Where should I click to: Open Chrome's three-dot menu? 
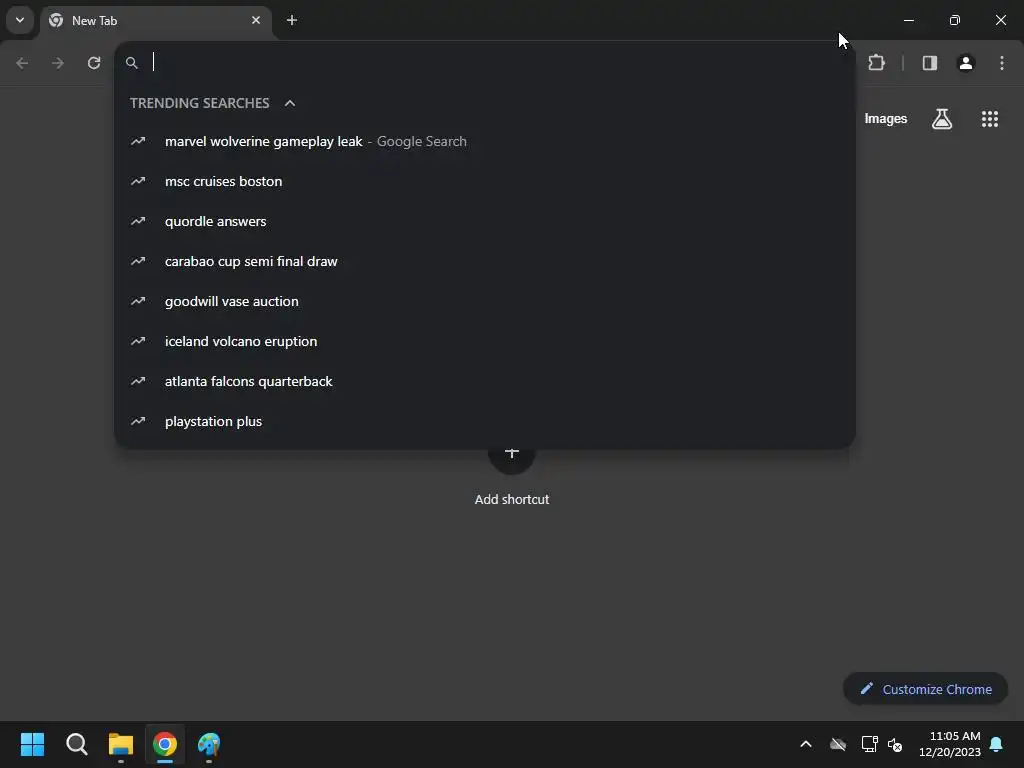tap(1002, 63)
